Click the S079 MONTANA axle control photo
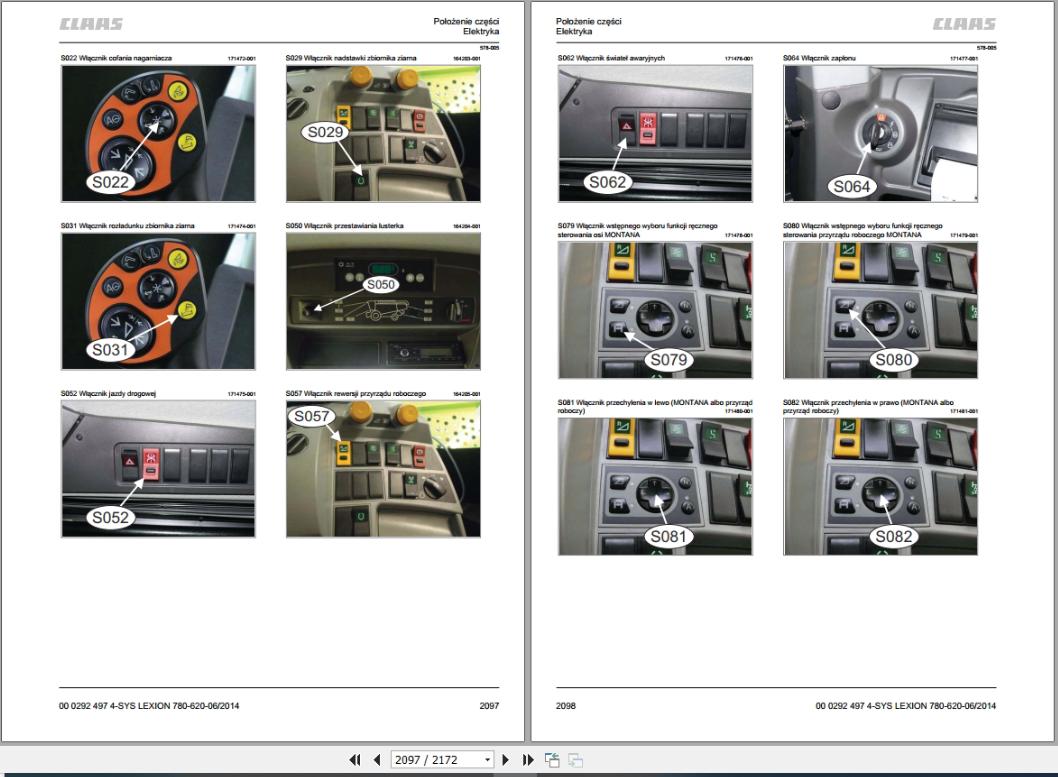The height and width of the screenshot is (777, 1058). [x=655, y=310]
